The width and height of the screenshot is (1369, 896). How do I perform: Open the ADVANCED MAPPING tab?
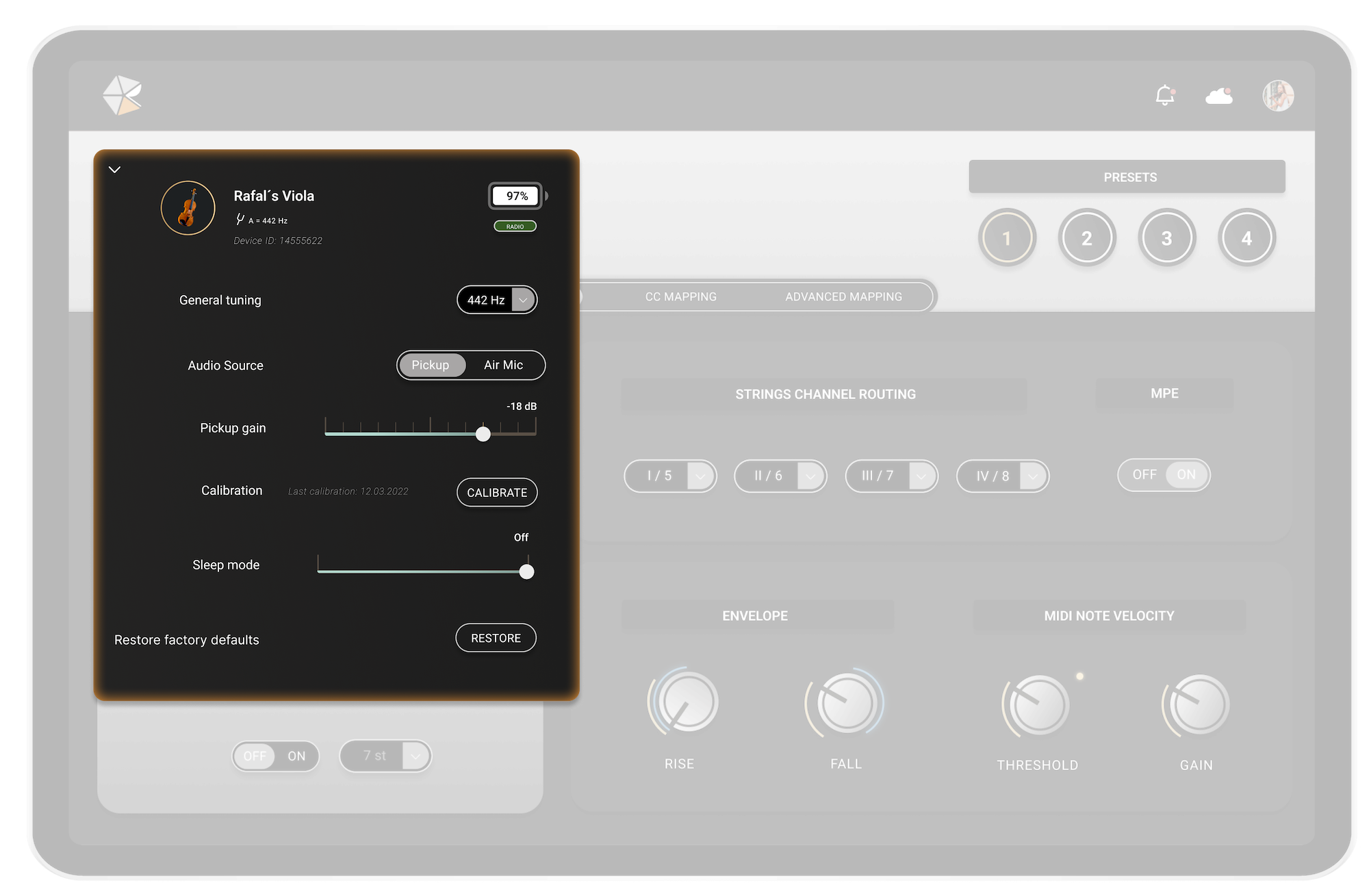tap(843, 297)
